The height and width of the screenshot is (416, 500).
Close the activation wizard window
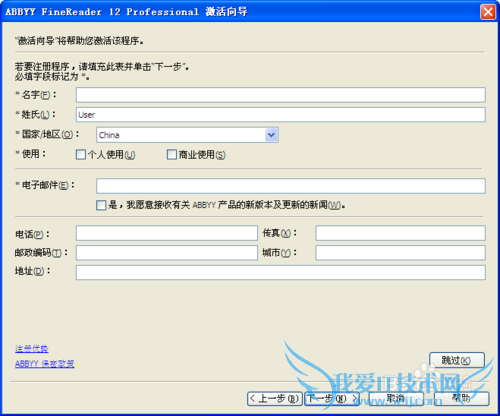point(488,12)
